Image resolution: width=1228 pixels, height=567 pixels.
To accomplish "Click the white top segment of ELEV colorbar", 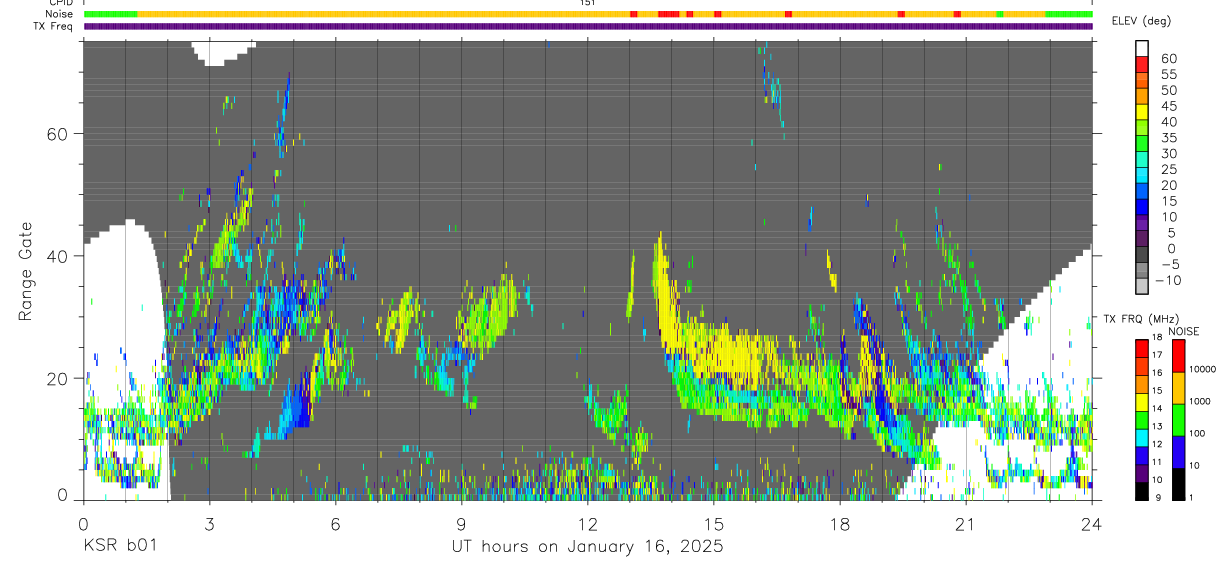I will coord(1142,46).
